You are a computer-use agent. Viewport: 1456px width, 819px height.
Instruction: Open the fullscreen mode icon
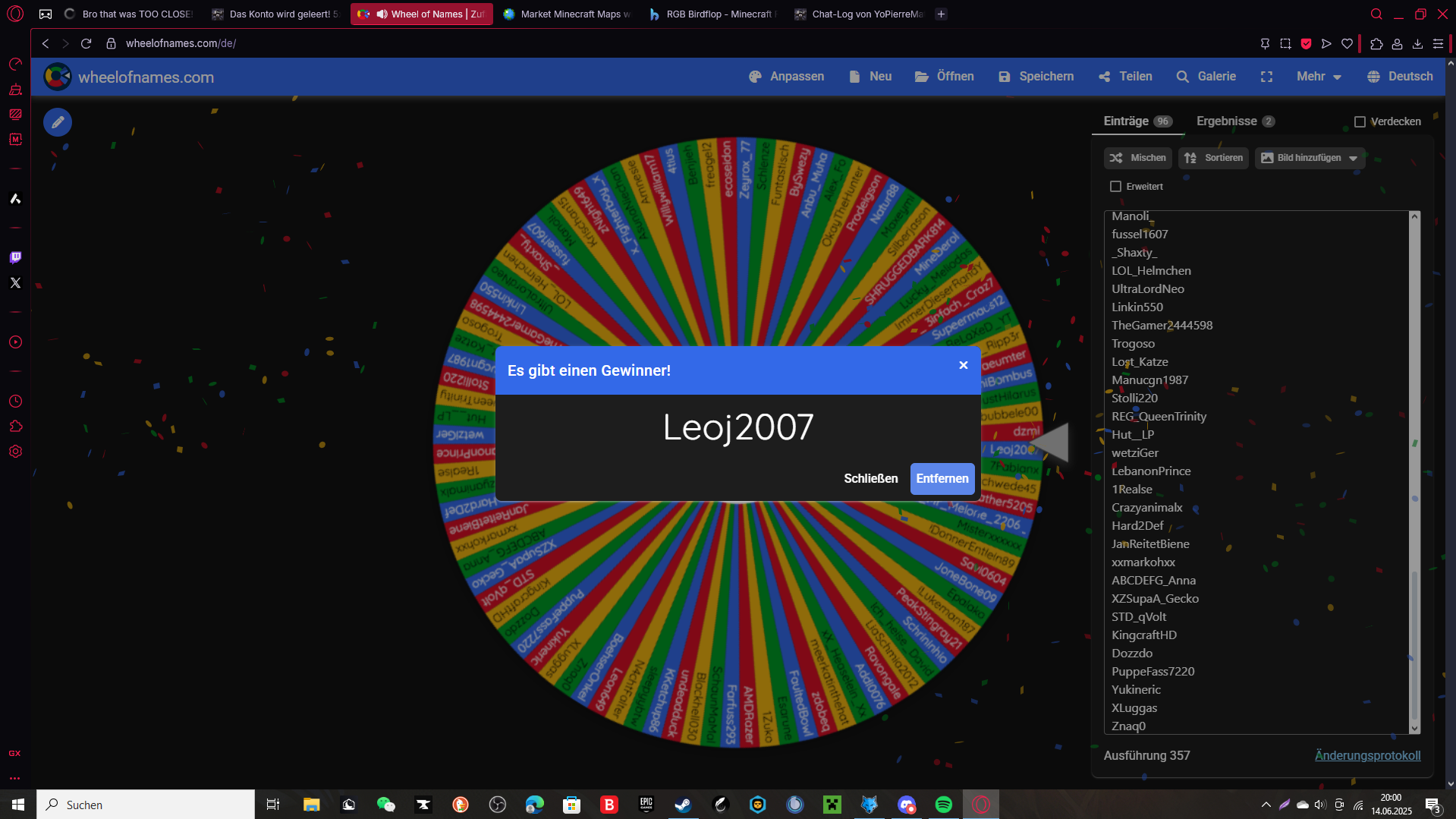click(1266, 77)
